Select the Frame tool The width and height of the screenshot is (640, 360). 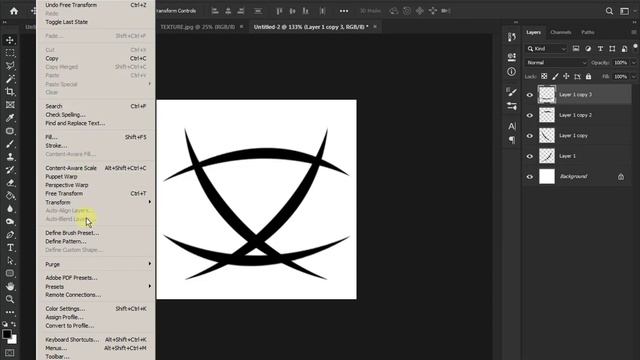click(10, 105)
